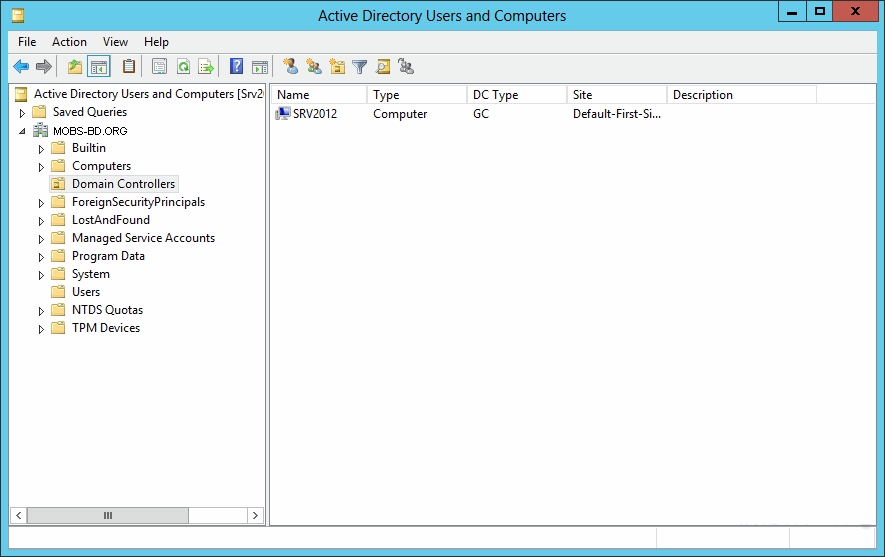Expand the Program Data container
The height and width of the screenshot is (557, 885).
click(x=41, y=257)
